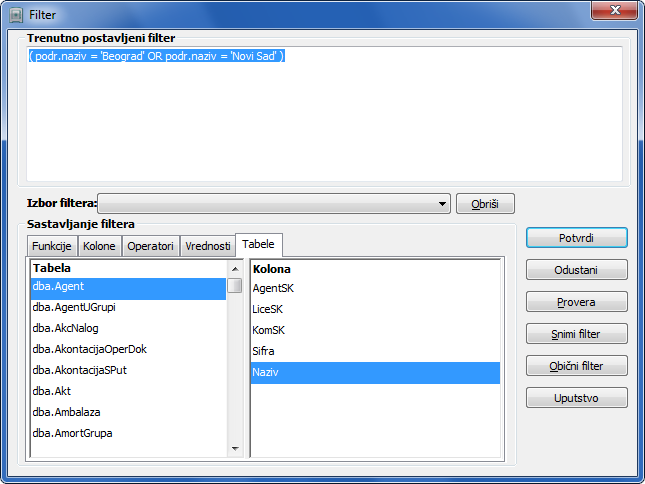Select dba.AgentUGrupi in table list
Viewport: 645px width, 484px height.
click(x=72, y=307)
